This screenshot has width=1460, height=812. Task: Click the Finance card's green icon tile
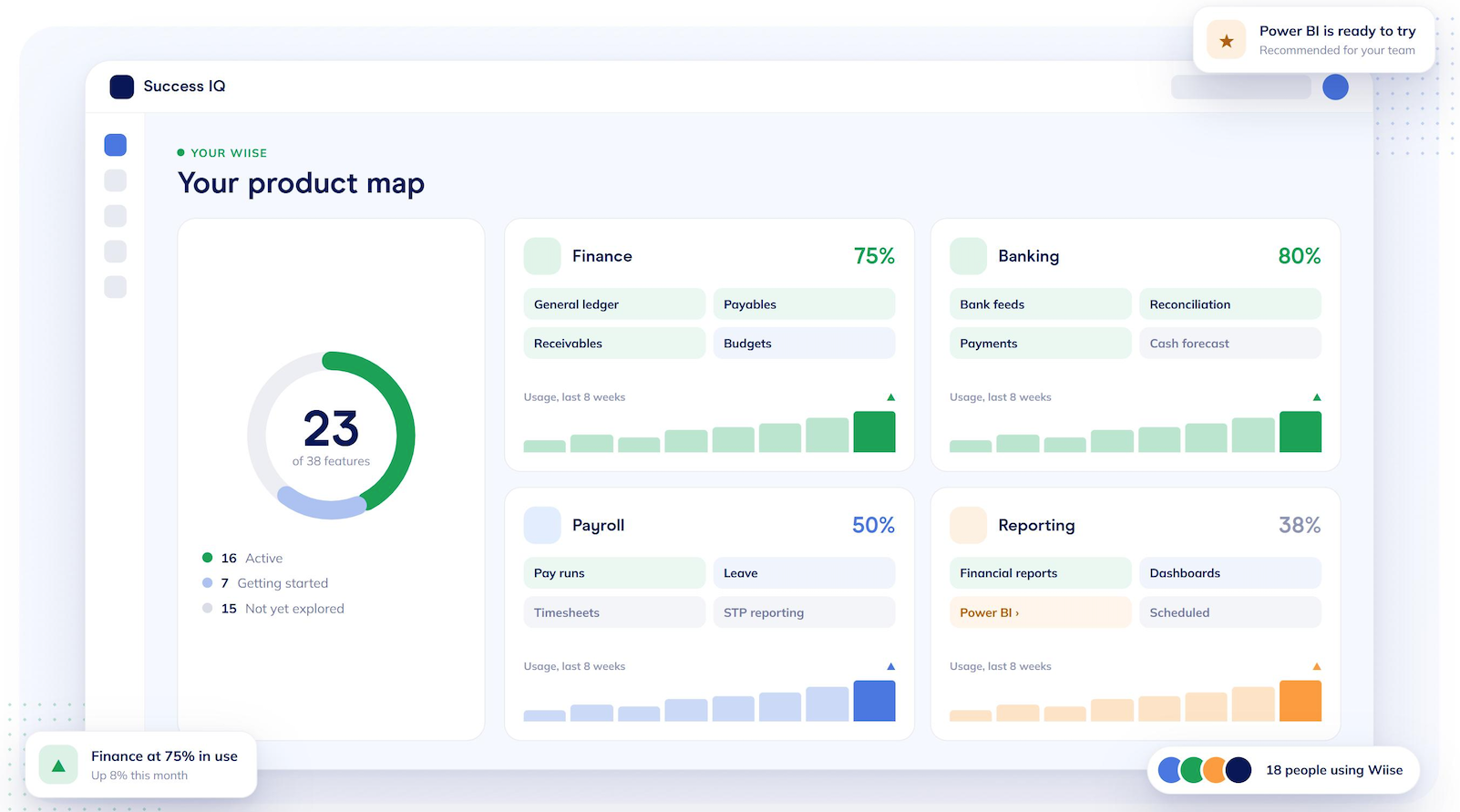tap(542, 256)
